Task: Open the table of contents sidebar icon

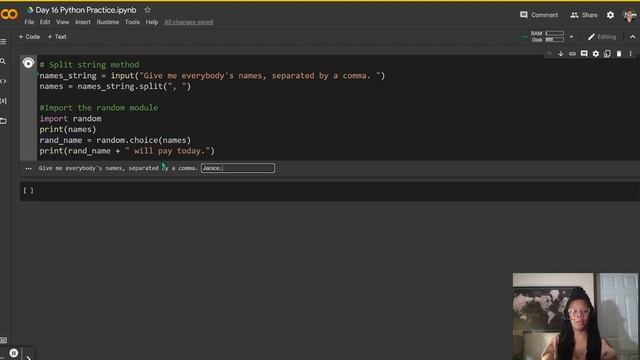Action: [3, 41]
